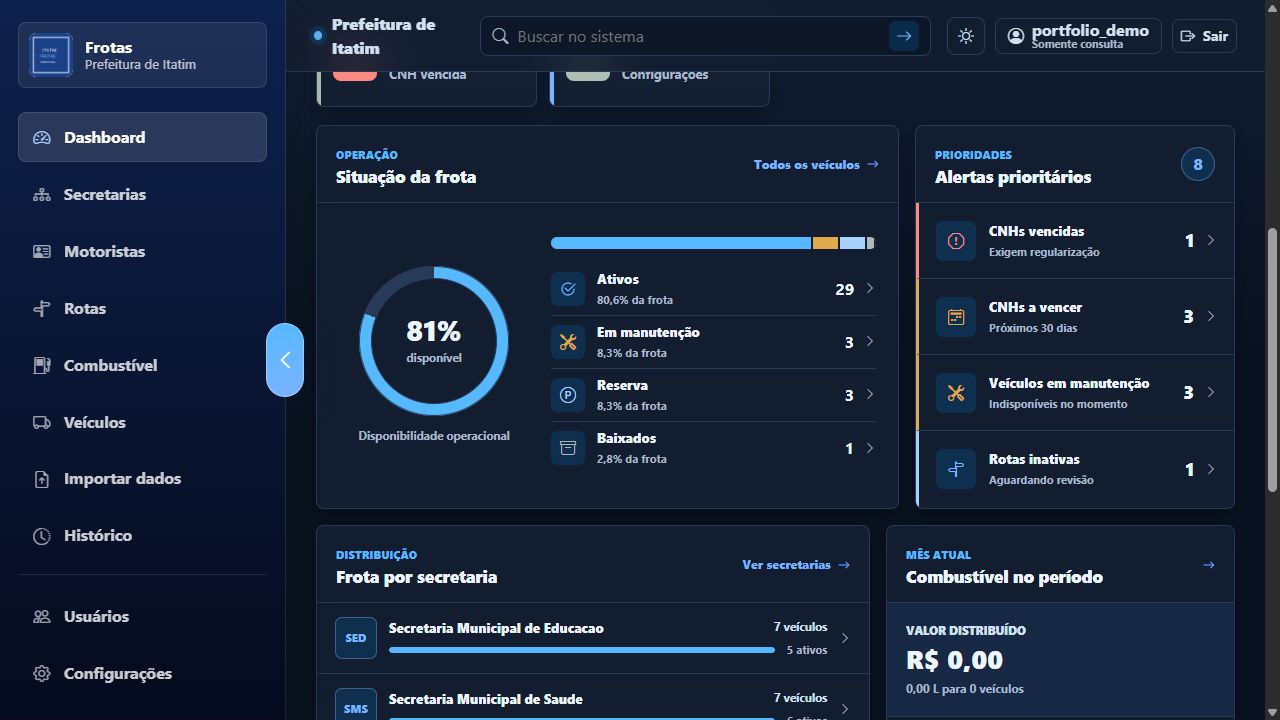The image size is (1280, 720).
Task: Click the Frotas logo thumbnail
Action: coord(51,55)
